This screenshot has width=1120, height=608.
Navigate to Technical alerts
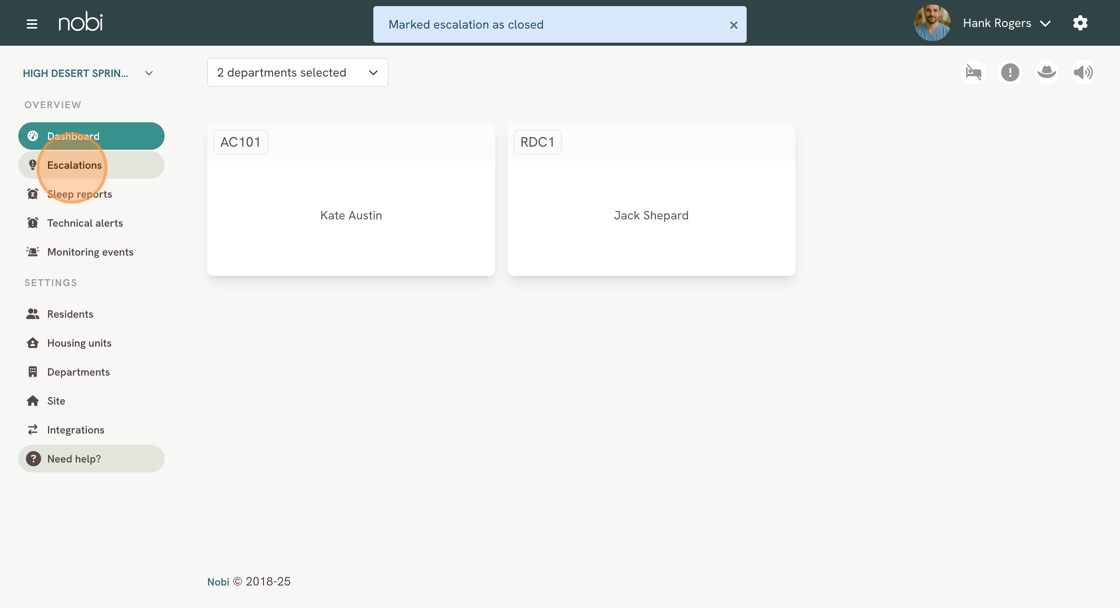click(x=91, y=223)
